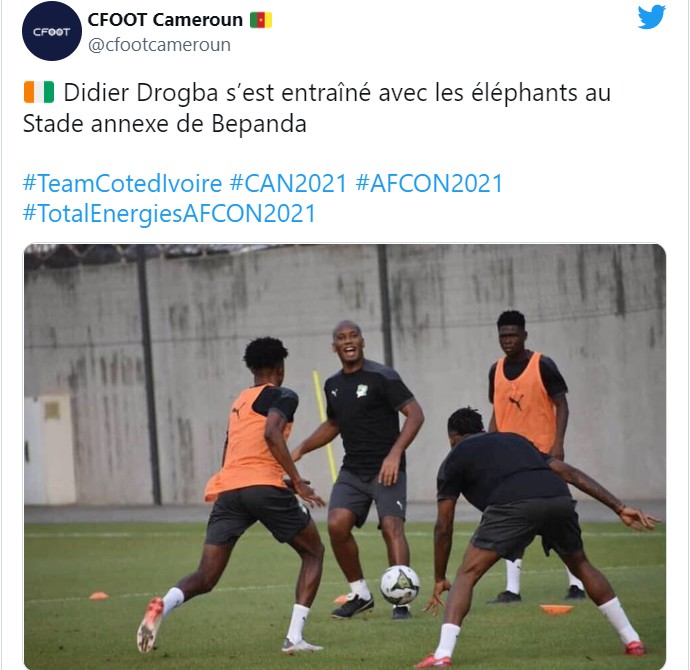
Task: Click the Puma logo on the left orange bib
Action: tap(238, 412)
